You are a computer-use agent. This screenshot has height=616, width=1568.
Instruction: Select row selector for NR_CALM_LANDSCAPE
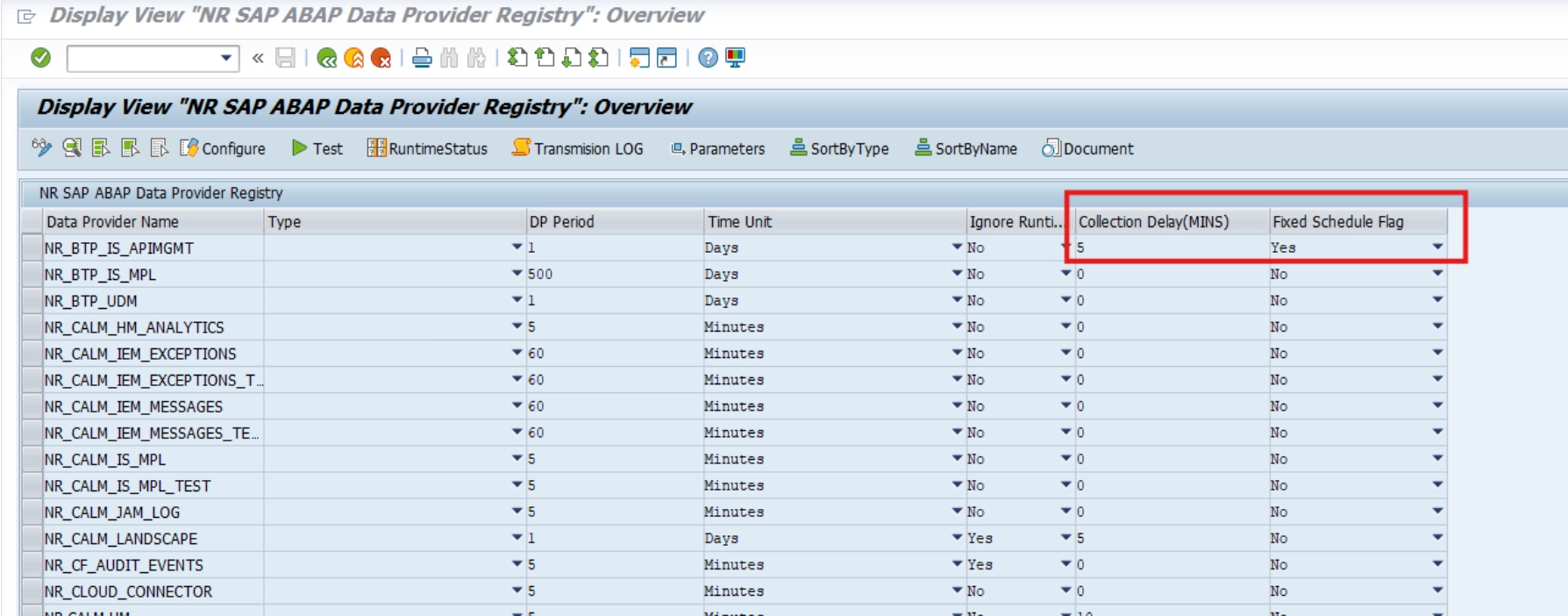[32, 539]
